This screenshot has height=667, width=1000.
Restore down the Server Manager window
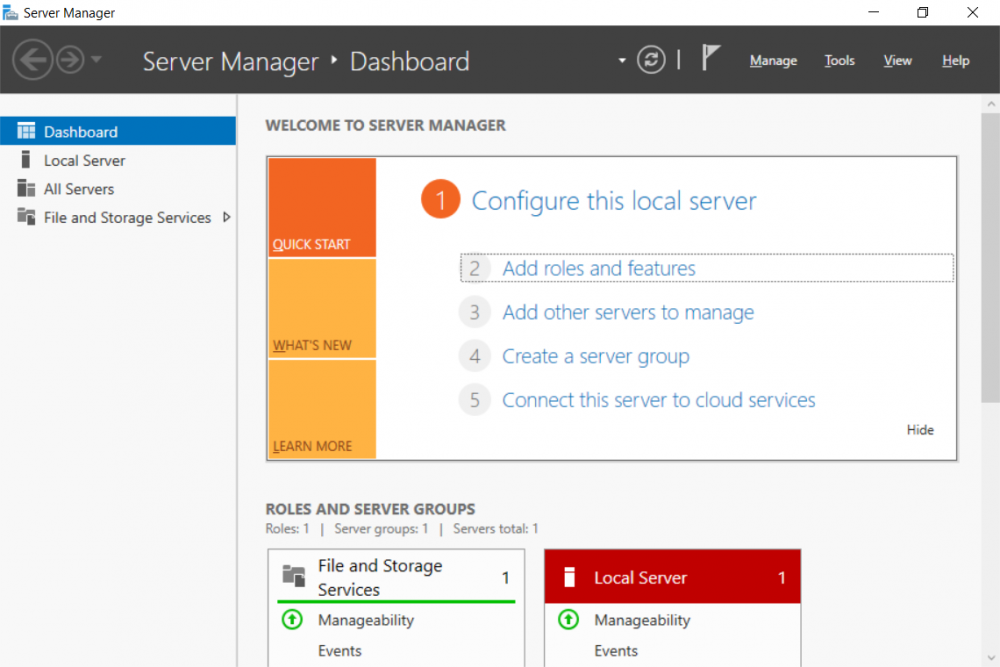(922, 12)
